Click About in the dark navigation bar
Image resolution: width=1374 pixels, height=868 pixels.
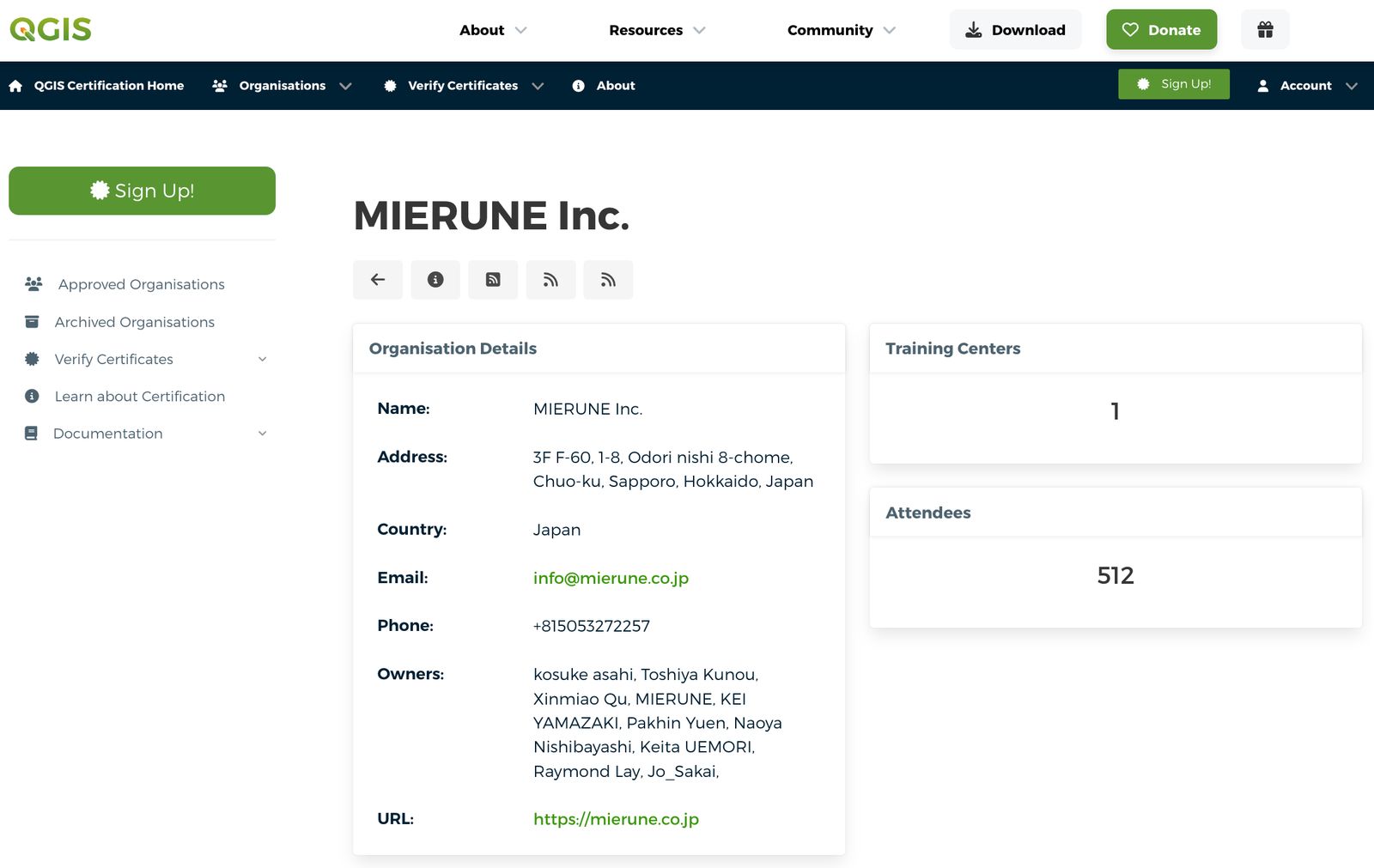click(x=604, y=86)
